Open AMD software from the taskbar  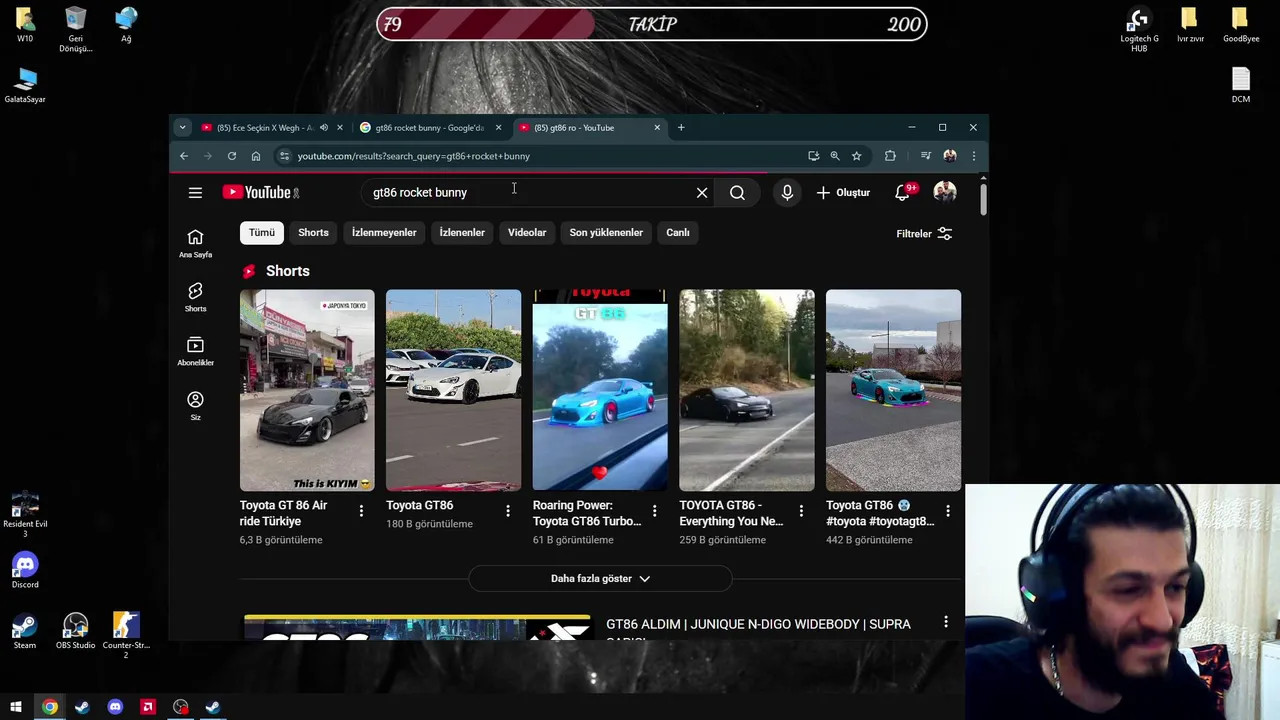(x=148, y=707)
